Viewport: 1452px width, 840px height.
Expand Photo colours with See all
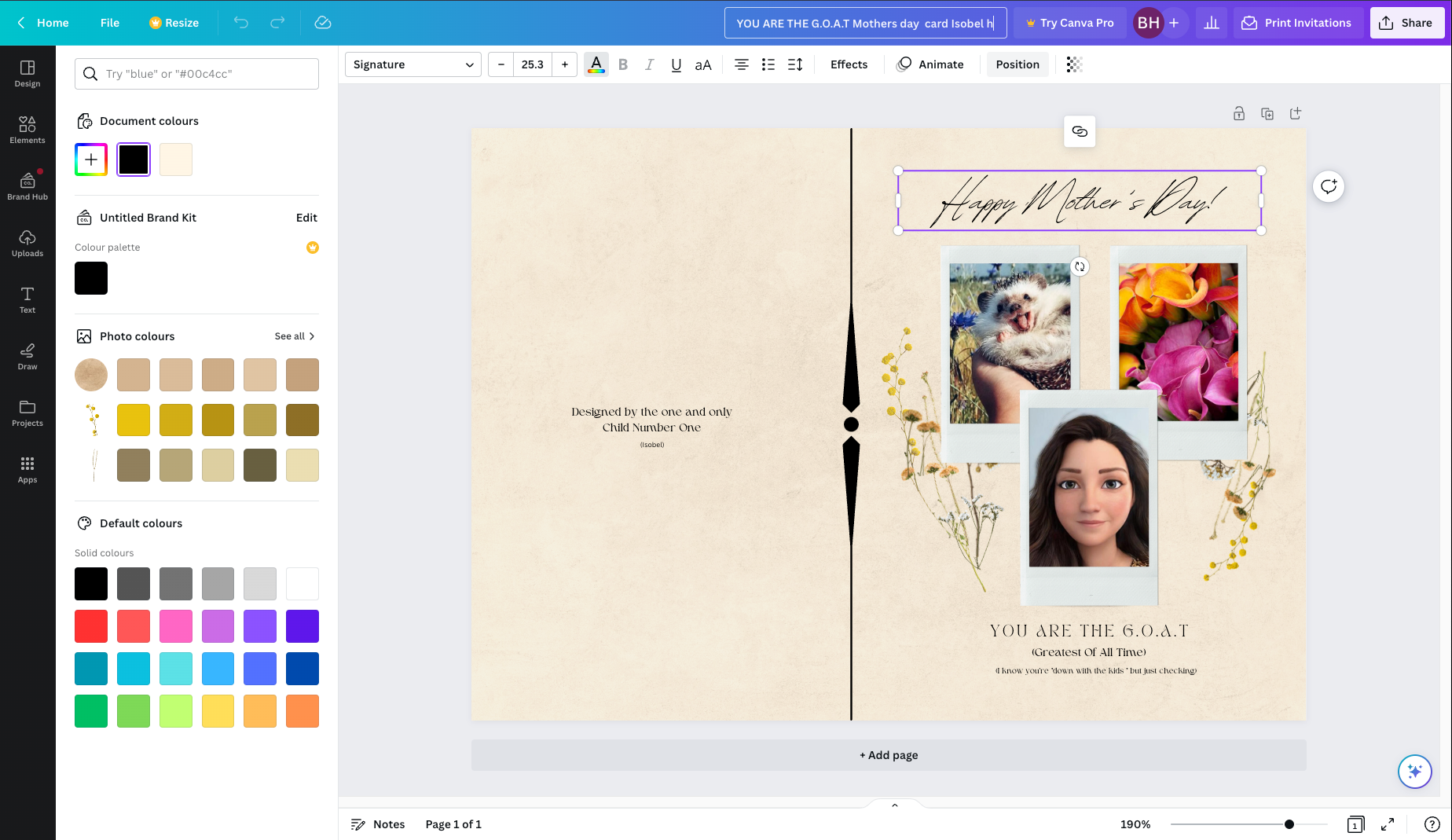click(295, 336)
